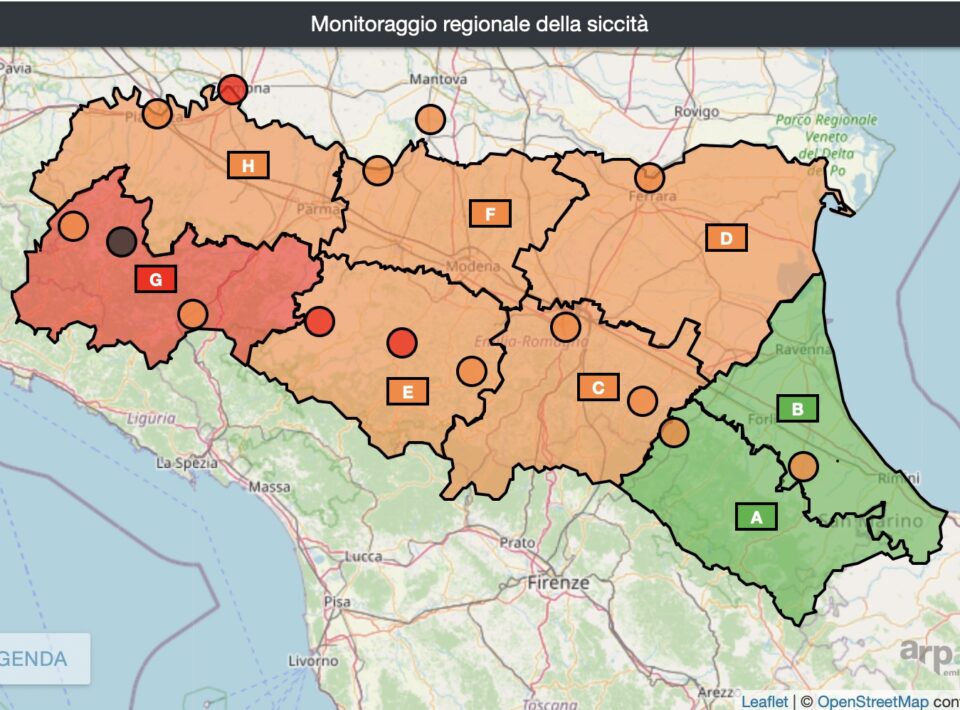Open the Legenda panel button
Viewport: 960px width, 710px height.
(x=40, y=659)
